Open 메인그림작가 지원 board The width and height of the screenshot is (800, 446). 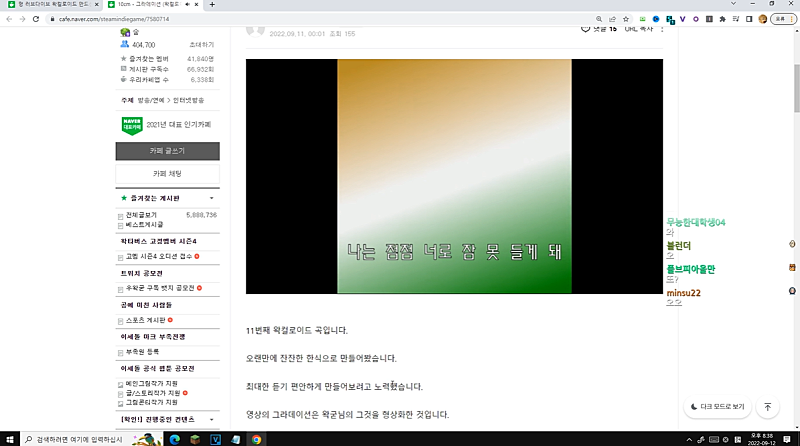point(152,383)
